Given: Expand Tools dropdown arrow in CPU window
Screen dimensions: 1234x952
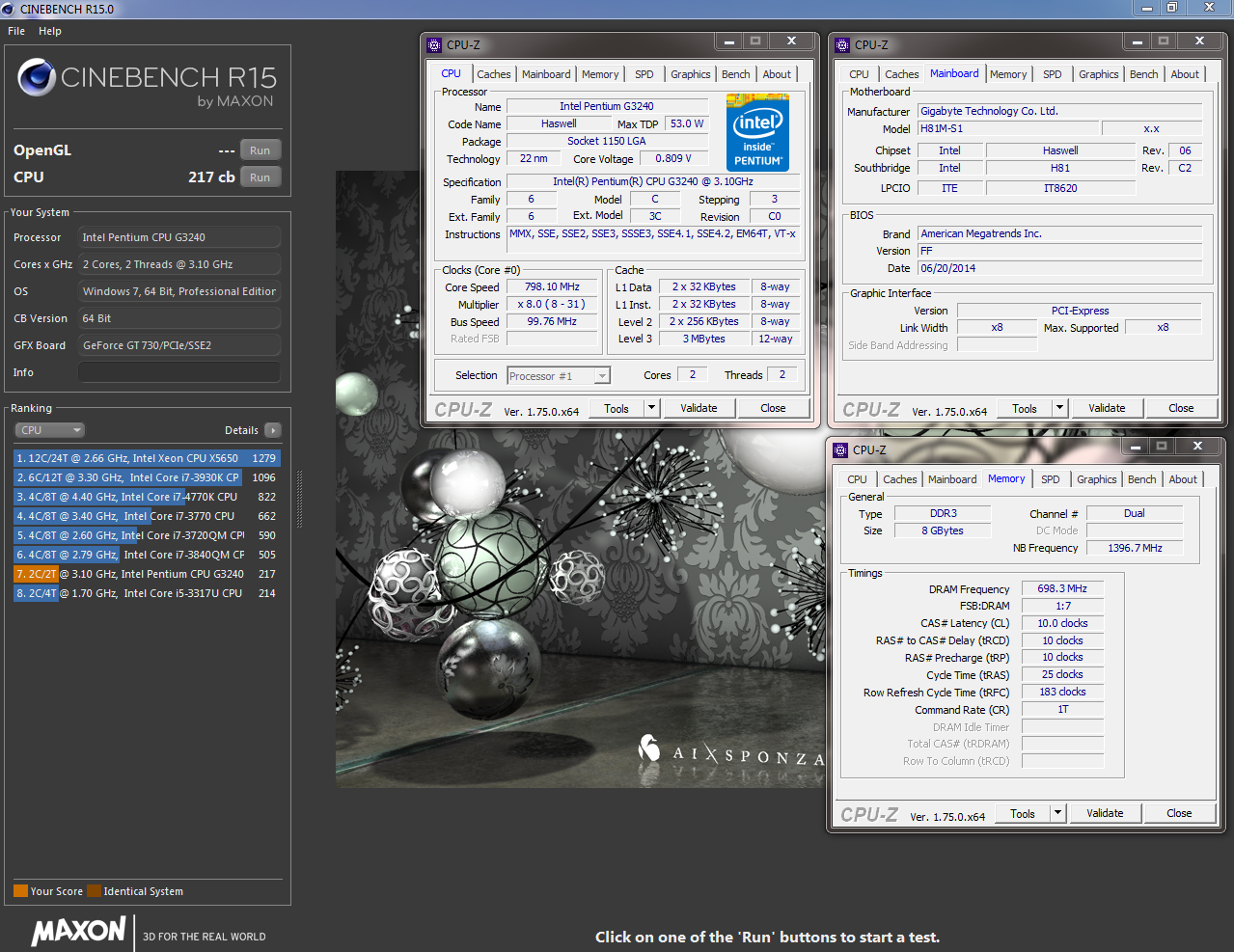Looking at the screenshot, I should (x=651, y=408).
